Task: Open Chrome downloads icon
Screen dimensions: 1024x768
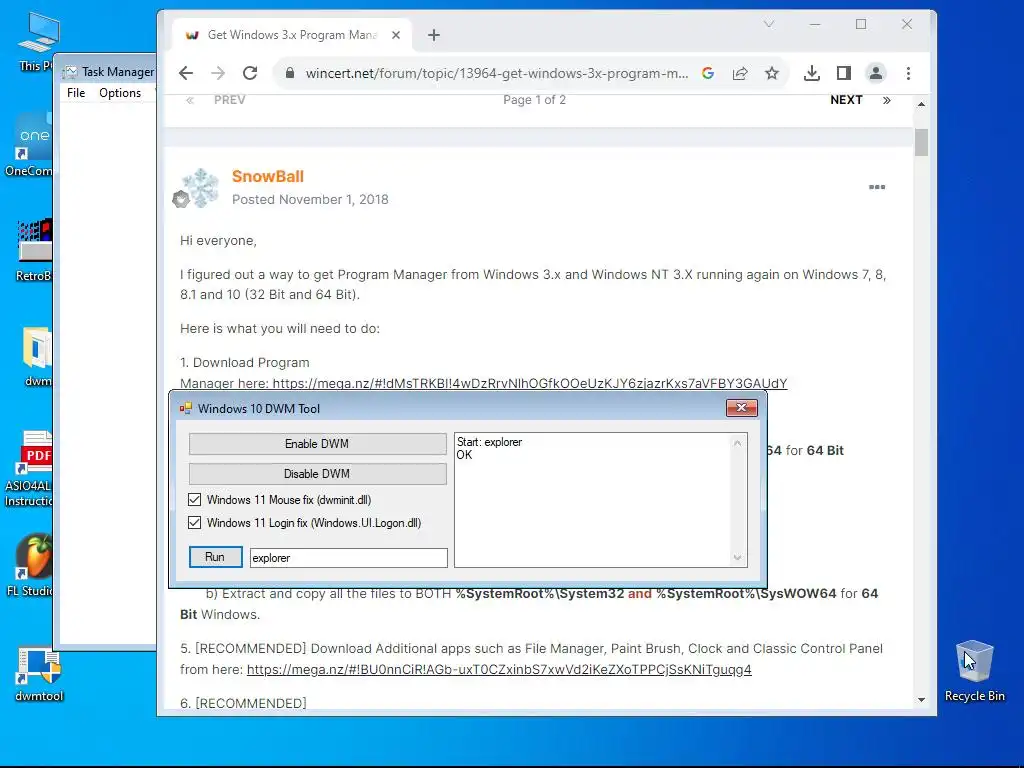Action: 812,73
